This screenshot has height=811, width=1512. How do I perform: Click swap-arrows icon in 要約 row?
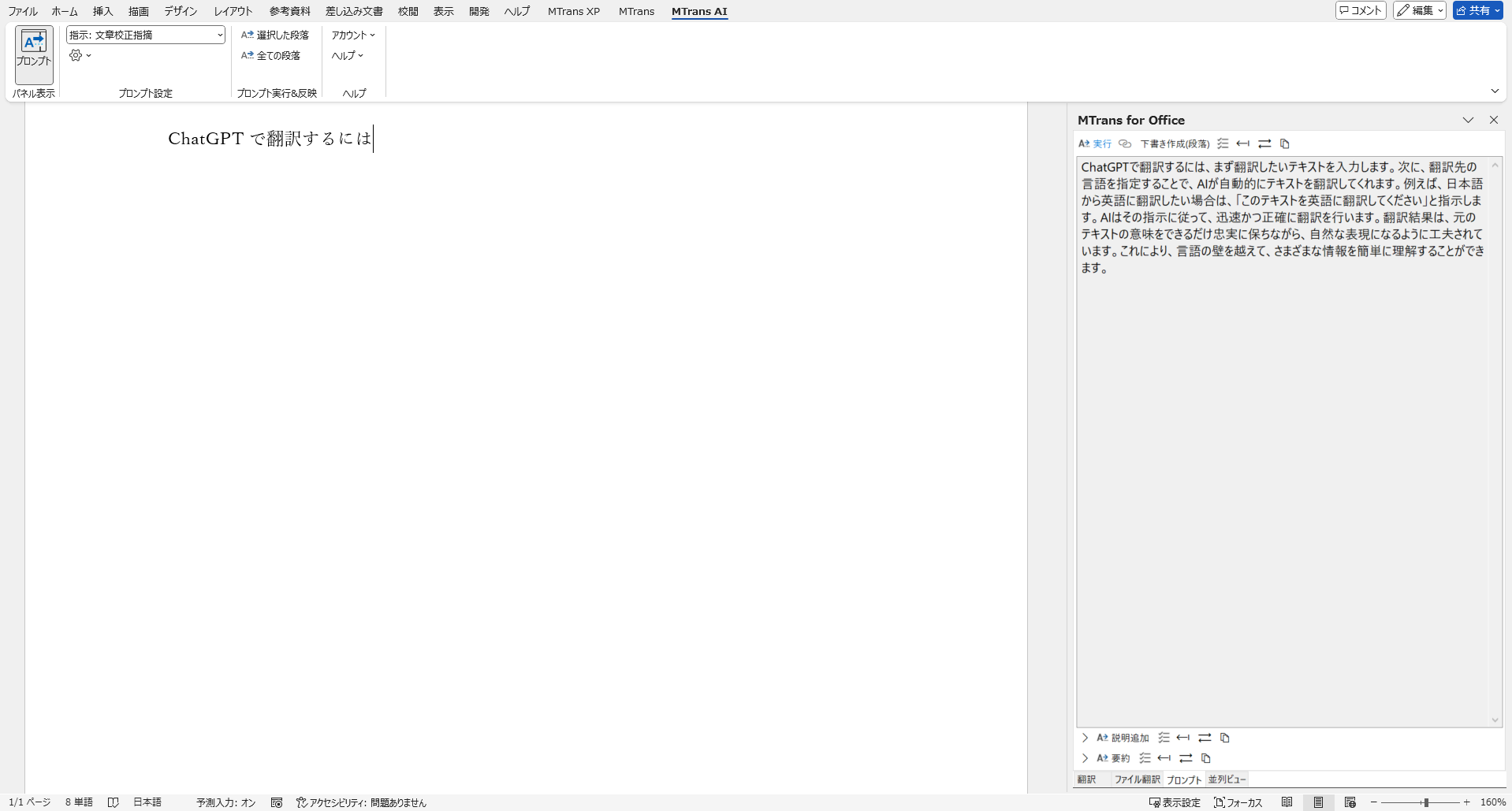[1186, 758]
